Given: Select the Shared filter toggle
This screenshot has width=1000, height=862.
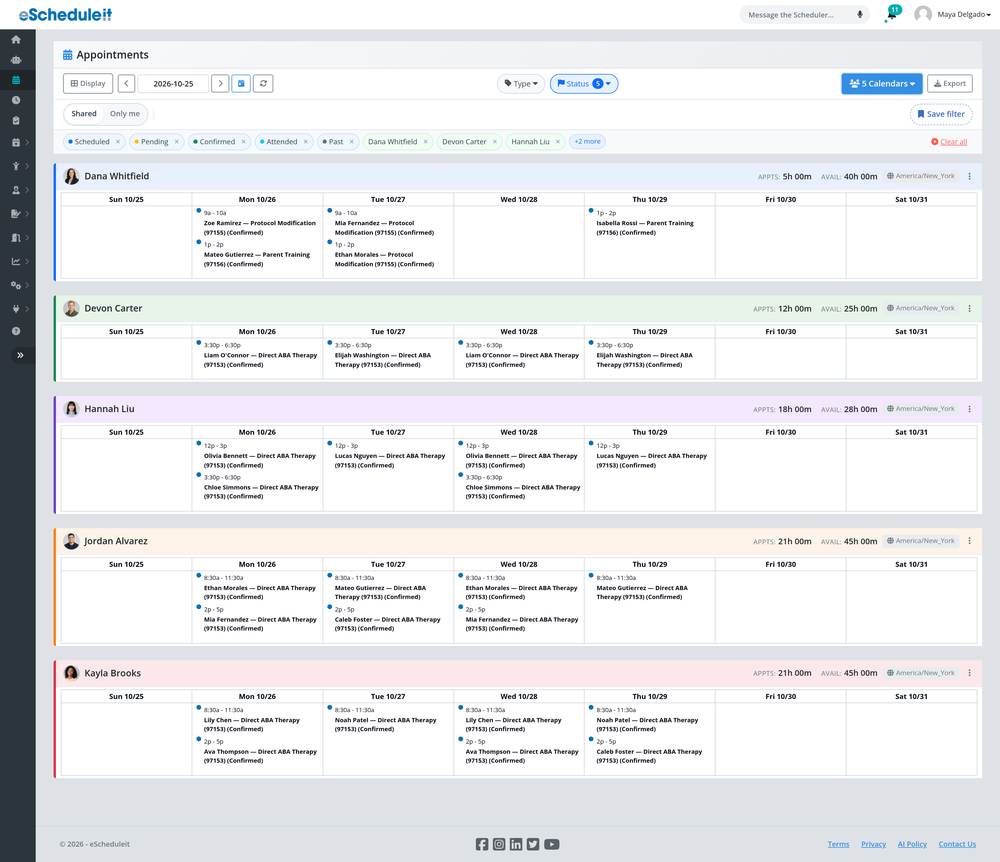Looking at the screenshot, I should 84,114.
